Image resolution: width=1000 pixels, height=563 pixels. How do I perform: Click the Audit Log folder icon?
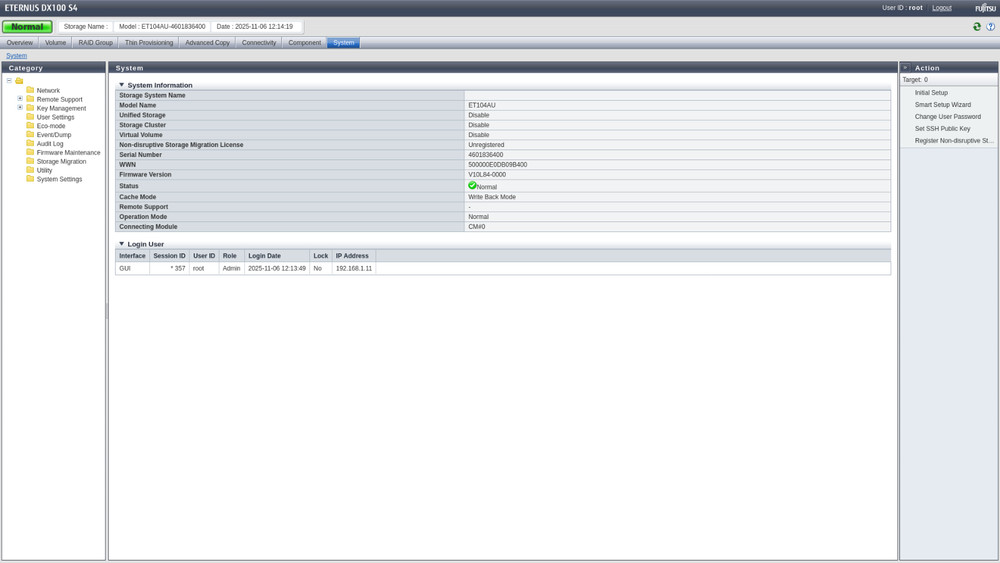click(x=30, y=143)
